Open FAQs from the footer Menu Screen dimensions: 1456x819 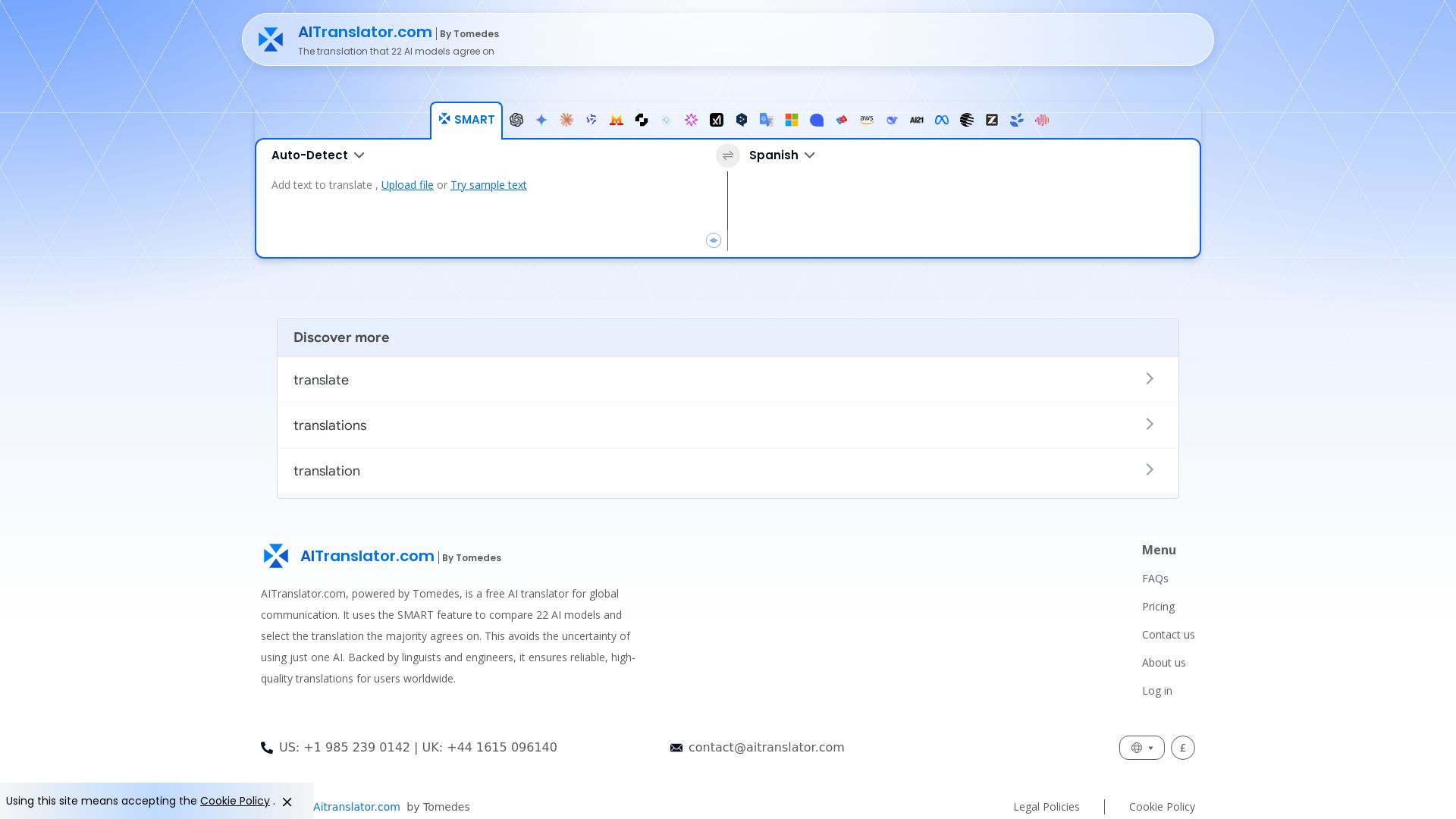coord(1155,579)
